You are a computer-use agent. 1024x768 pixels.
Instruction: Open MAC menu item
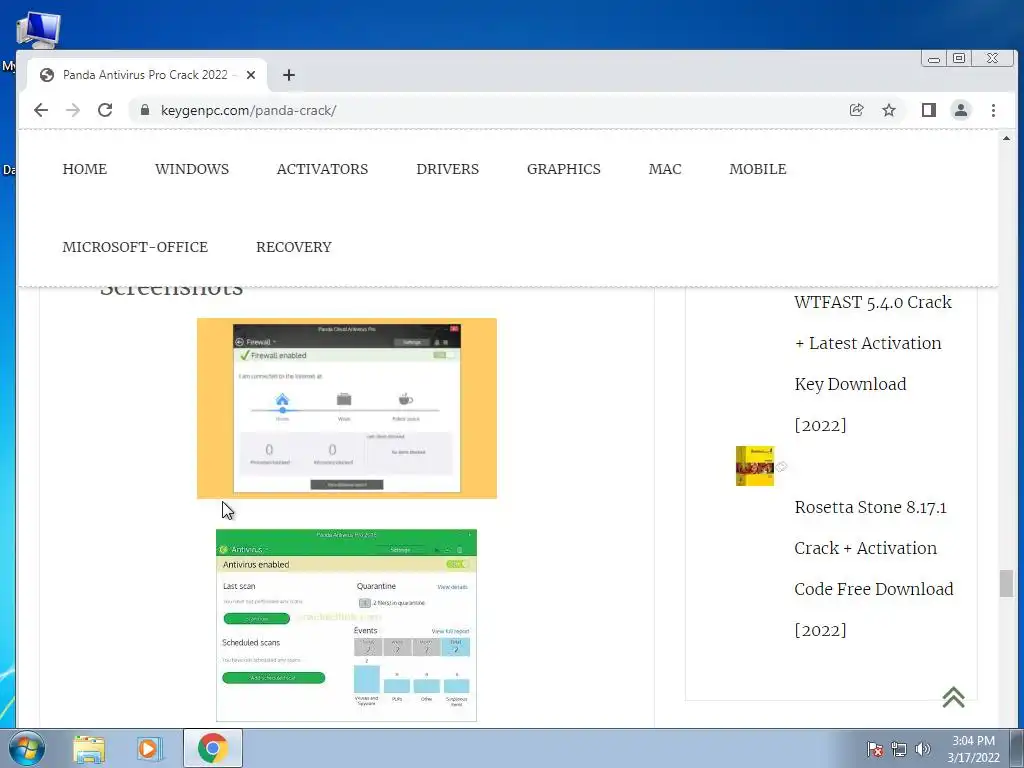click(665, 169)
